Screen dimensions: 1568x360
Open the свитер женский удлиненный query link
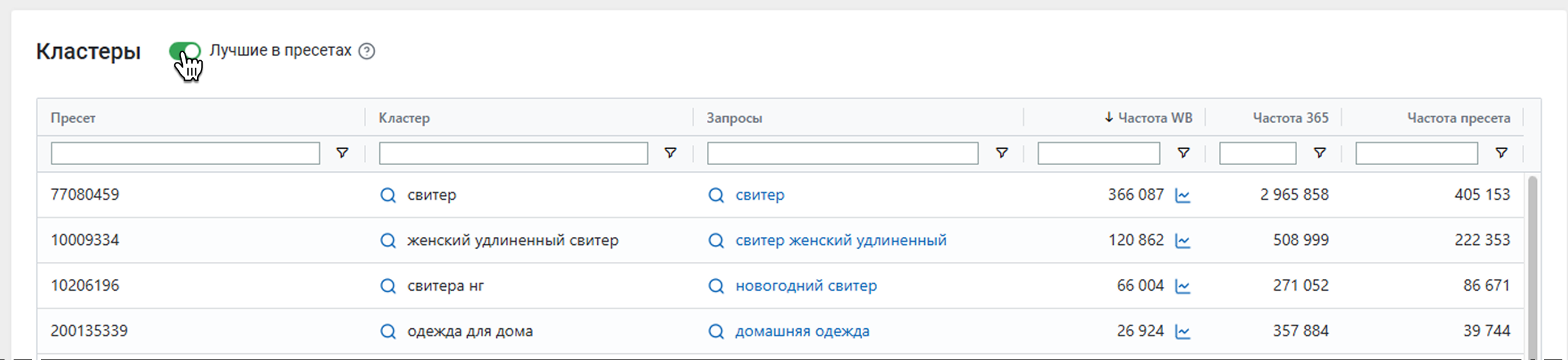pyautogui.click(x=840, y=241)
